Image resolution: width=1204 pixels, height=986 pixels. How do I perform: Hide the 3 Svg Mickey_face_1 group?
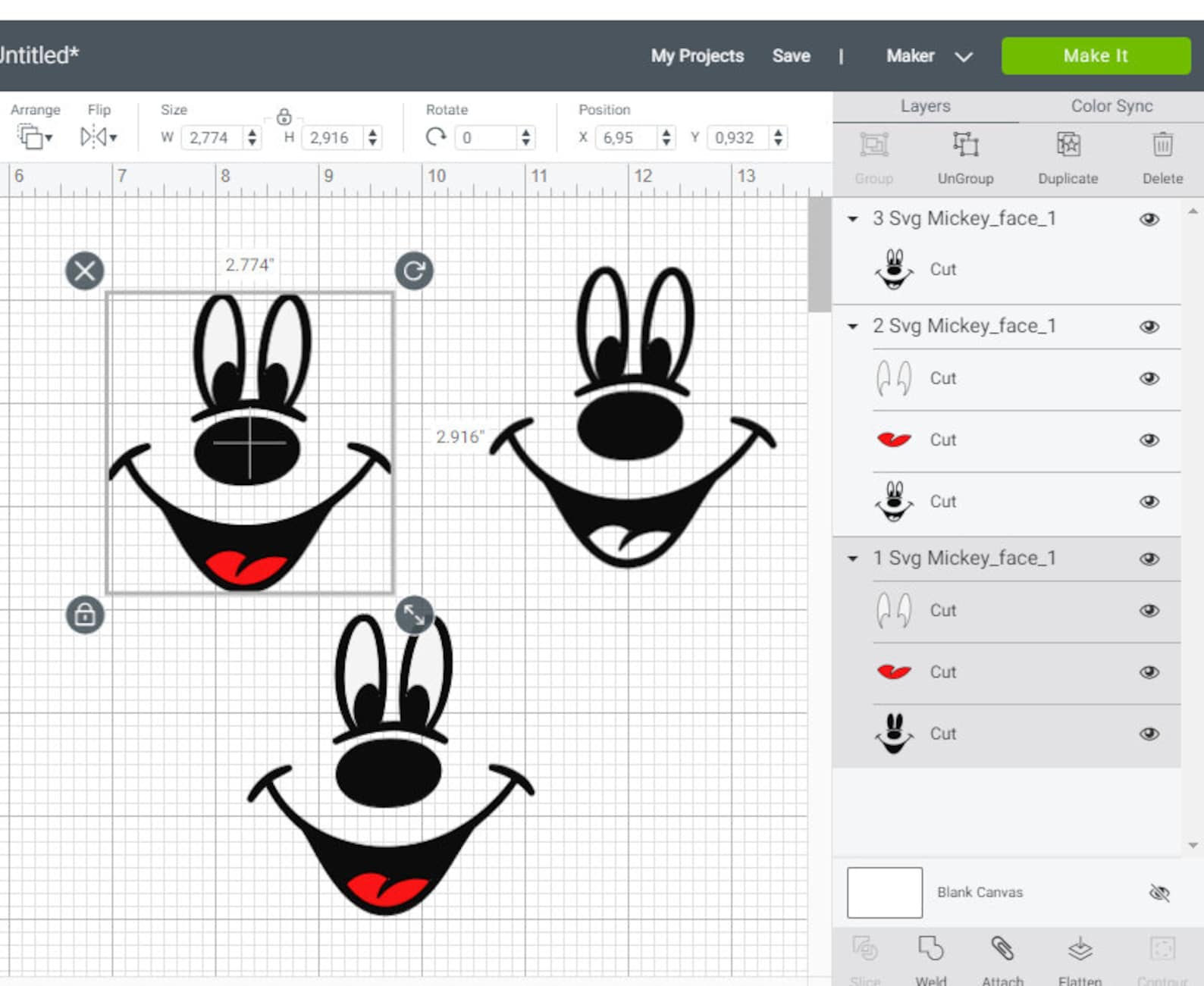click(1149, 219)
